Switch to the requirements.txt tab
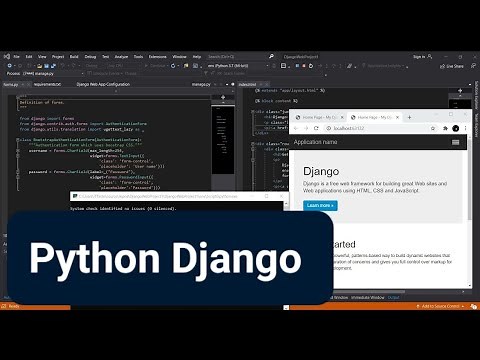The image size is (480, 360). (47, 85)
